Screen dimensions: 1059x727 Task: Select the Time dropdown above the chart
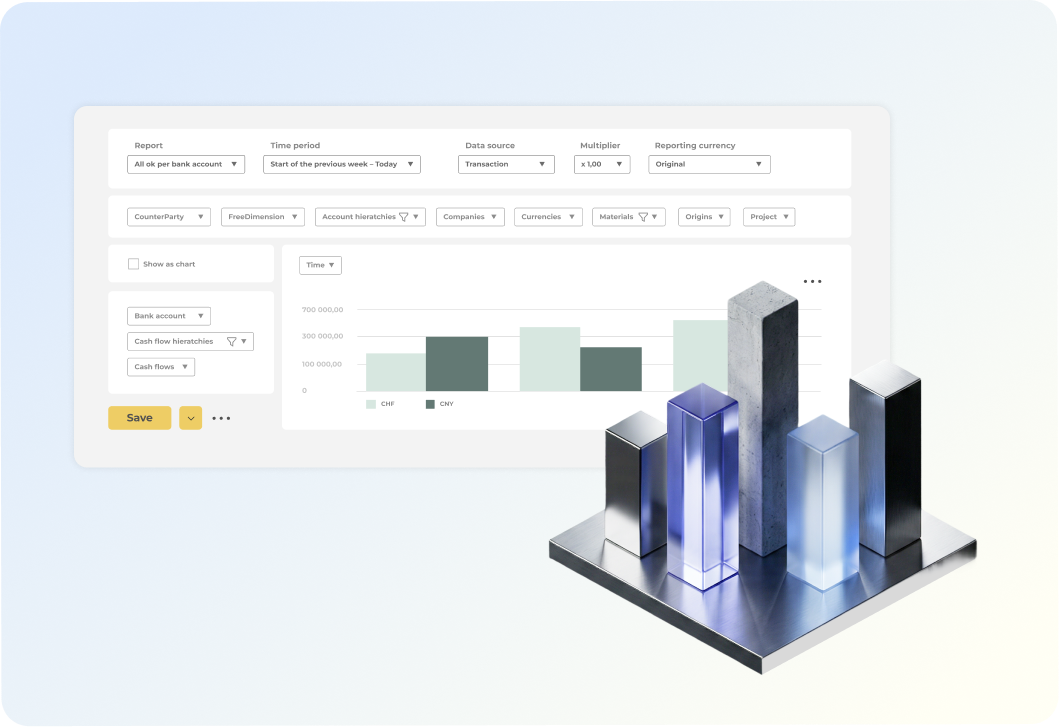pyautogui.click(x=320, y=265)
